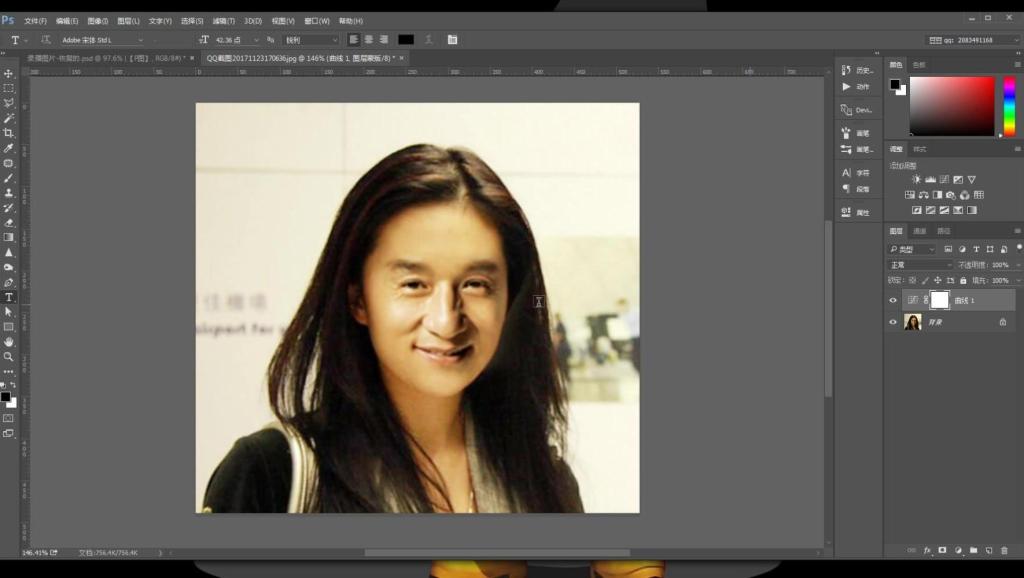Image resolution: width=1024 pixels, height=578 pixels.
Task: Open the Properties panel button
Action: [x=856, y=212]
